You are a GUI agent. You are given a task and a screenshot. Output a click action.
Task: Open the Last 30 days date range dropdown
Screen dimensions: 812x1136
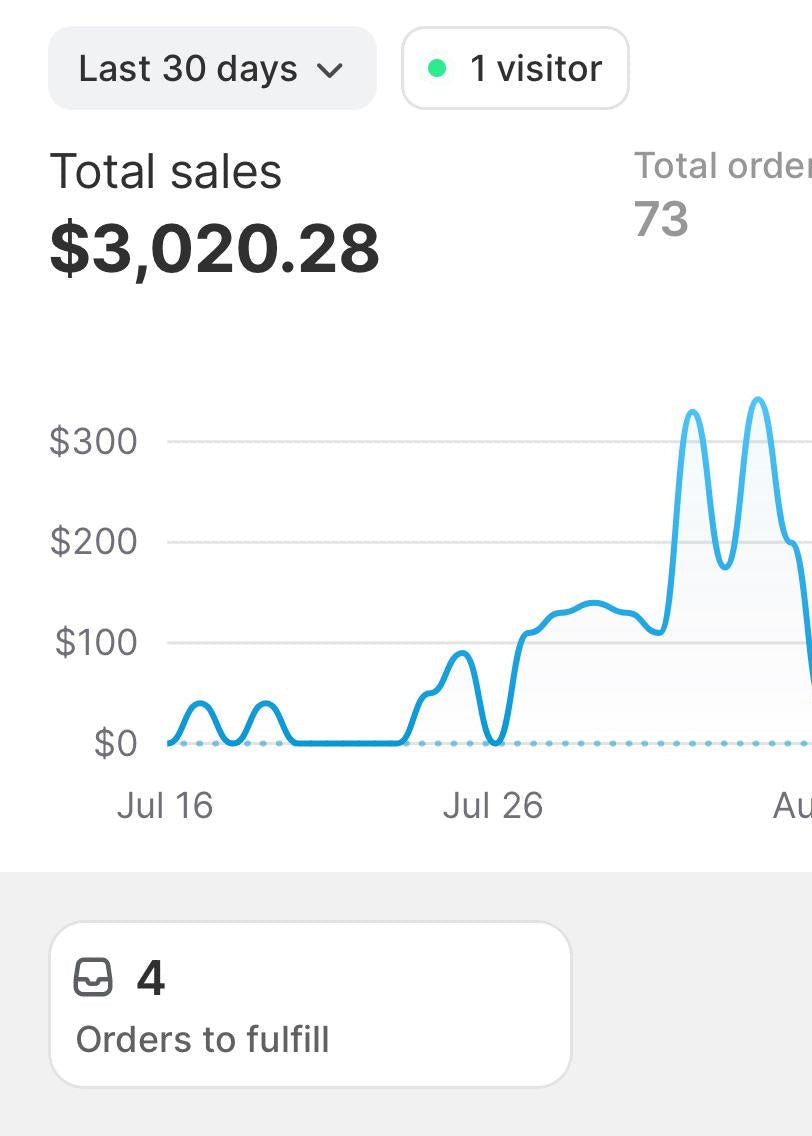coord(212,68)
